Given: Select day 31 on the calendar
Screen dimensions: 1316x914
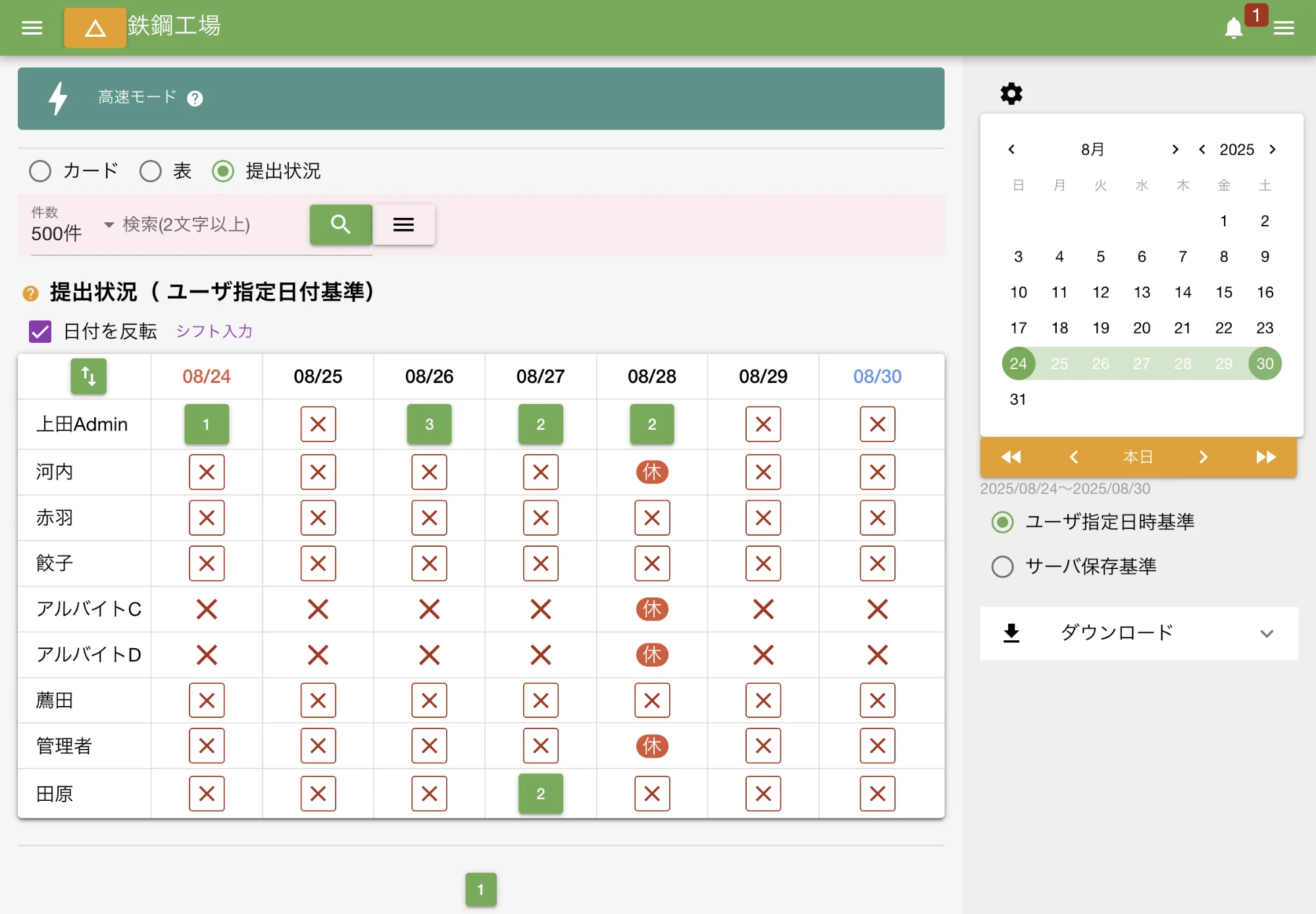Looking at the screenshot, I should (1018, 399).
